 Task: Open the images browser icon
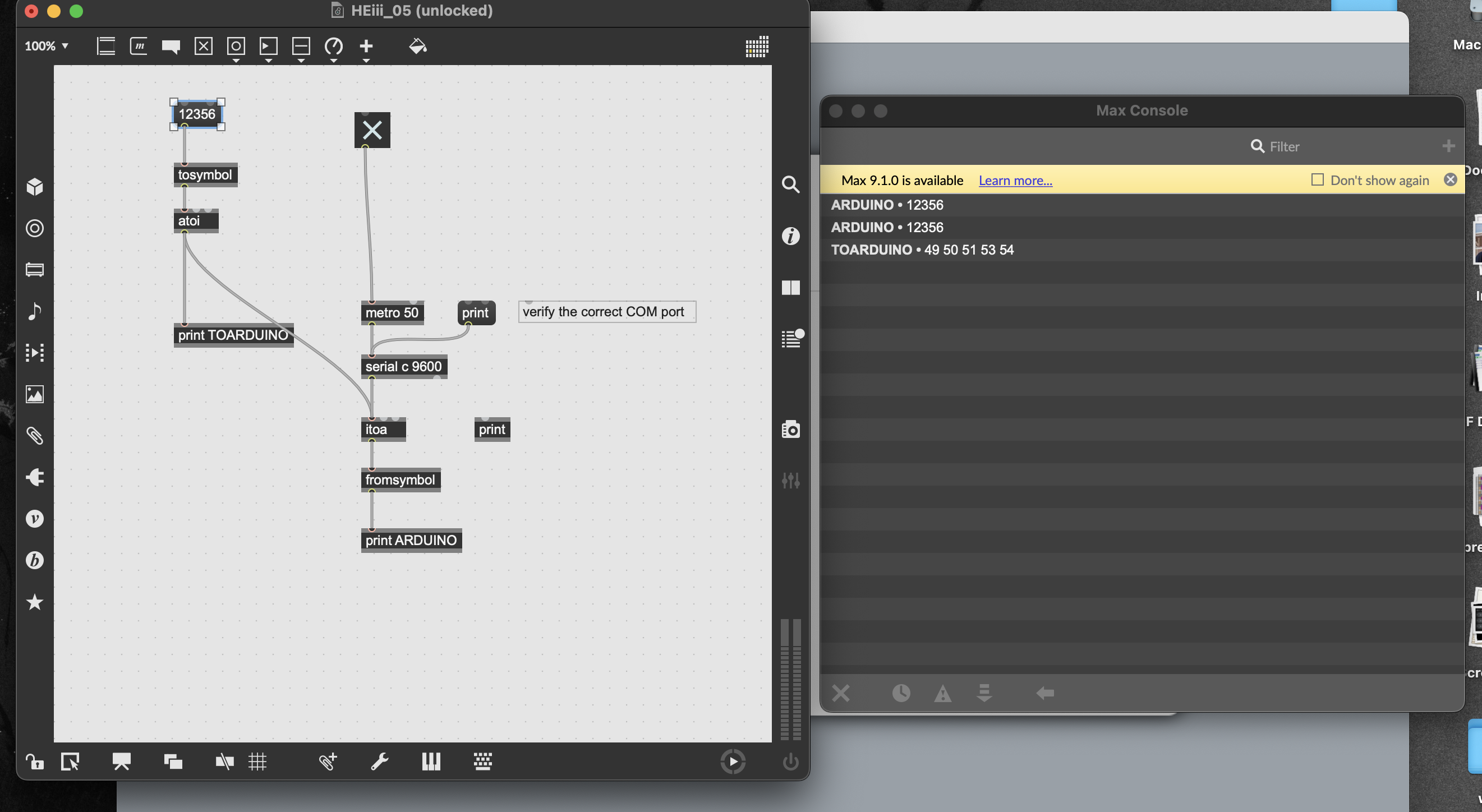point(35,394)
